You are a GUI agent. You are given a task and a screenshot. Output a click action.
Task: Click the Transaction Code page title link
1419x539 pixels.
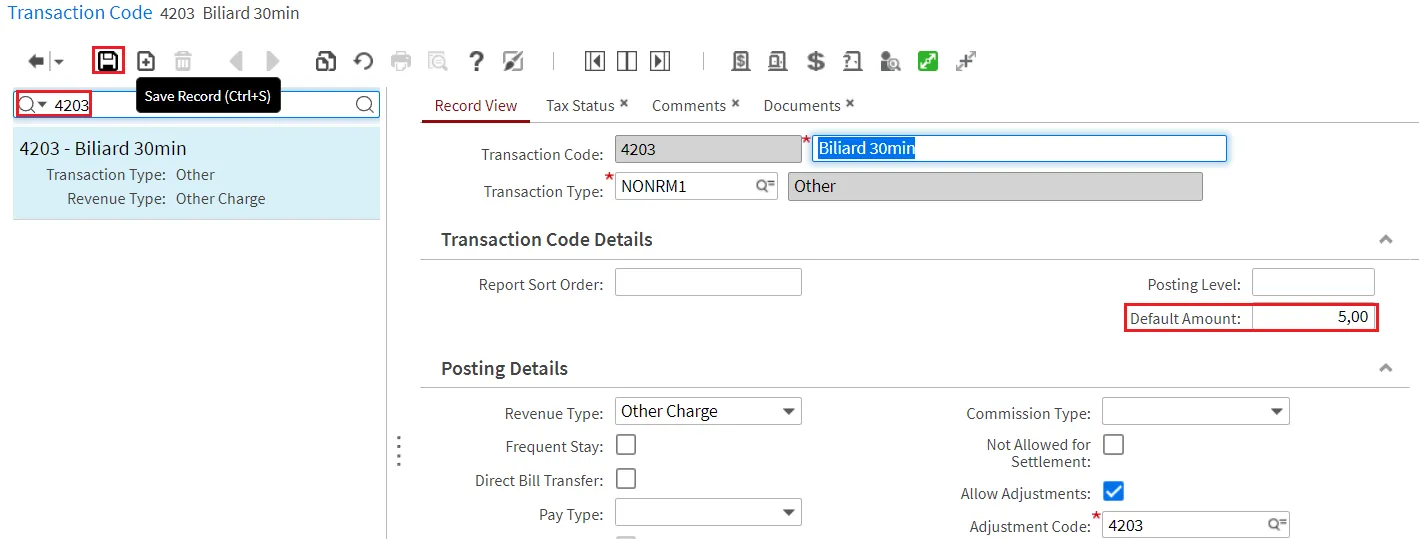[x=80, y=13]
